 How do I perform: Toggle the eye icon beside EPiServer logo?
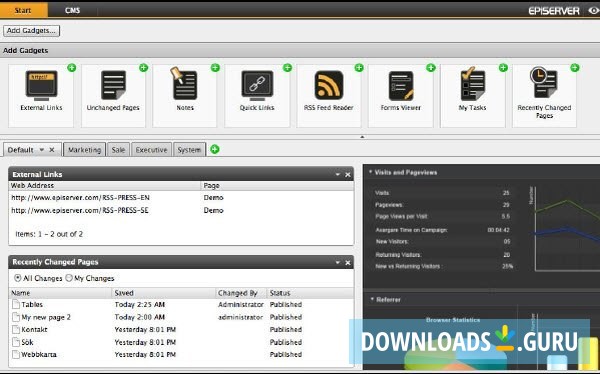point(594,11)
